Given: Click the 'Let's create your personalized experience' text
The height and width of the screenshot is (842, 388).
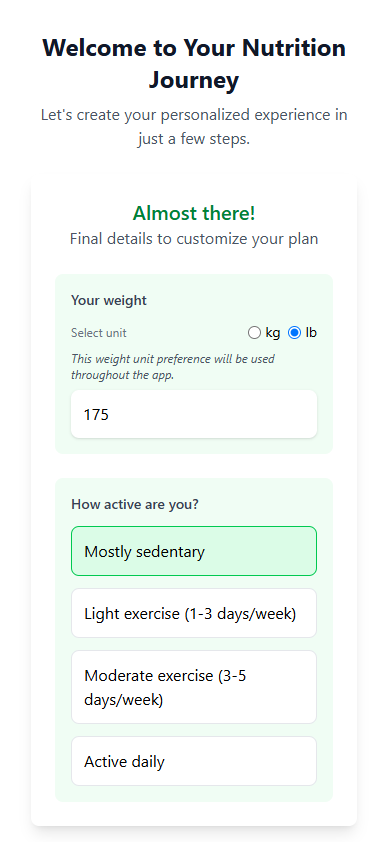Looking at the screenshot, I should pos(194,127).
